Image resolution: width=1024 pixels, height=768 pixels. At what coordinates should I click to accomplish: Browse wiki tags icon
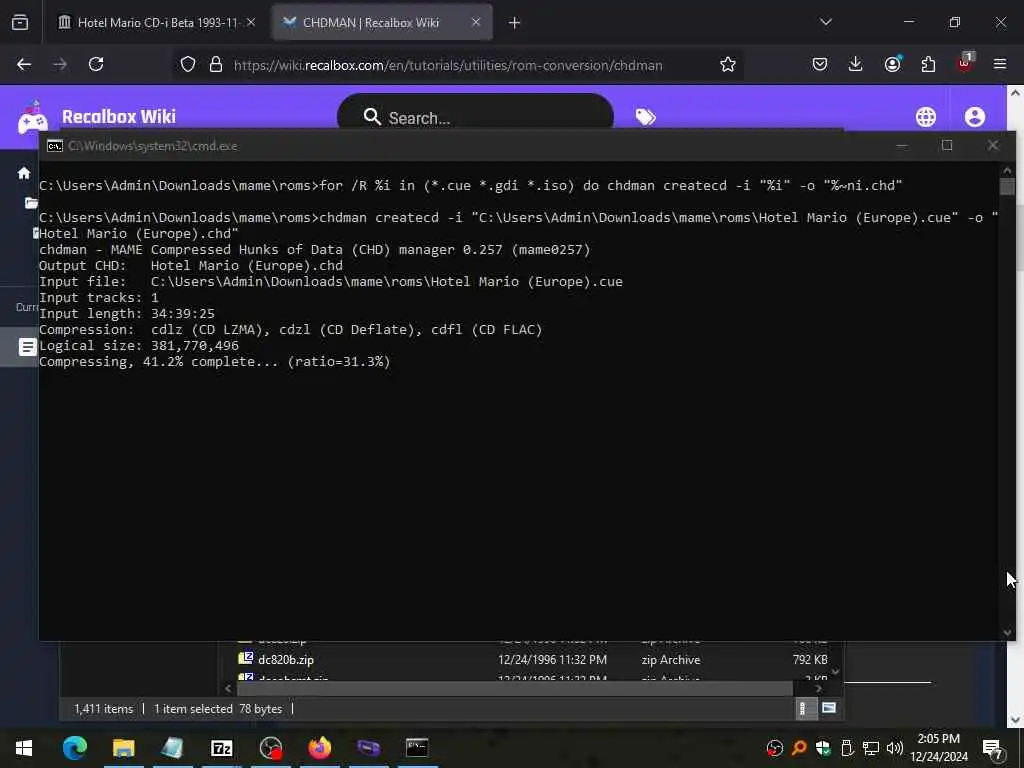click(645, 117)
